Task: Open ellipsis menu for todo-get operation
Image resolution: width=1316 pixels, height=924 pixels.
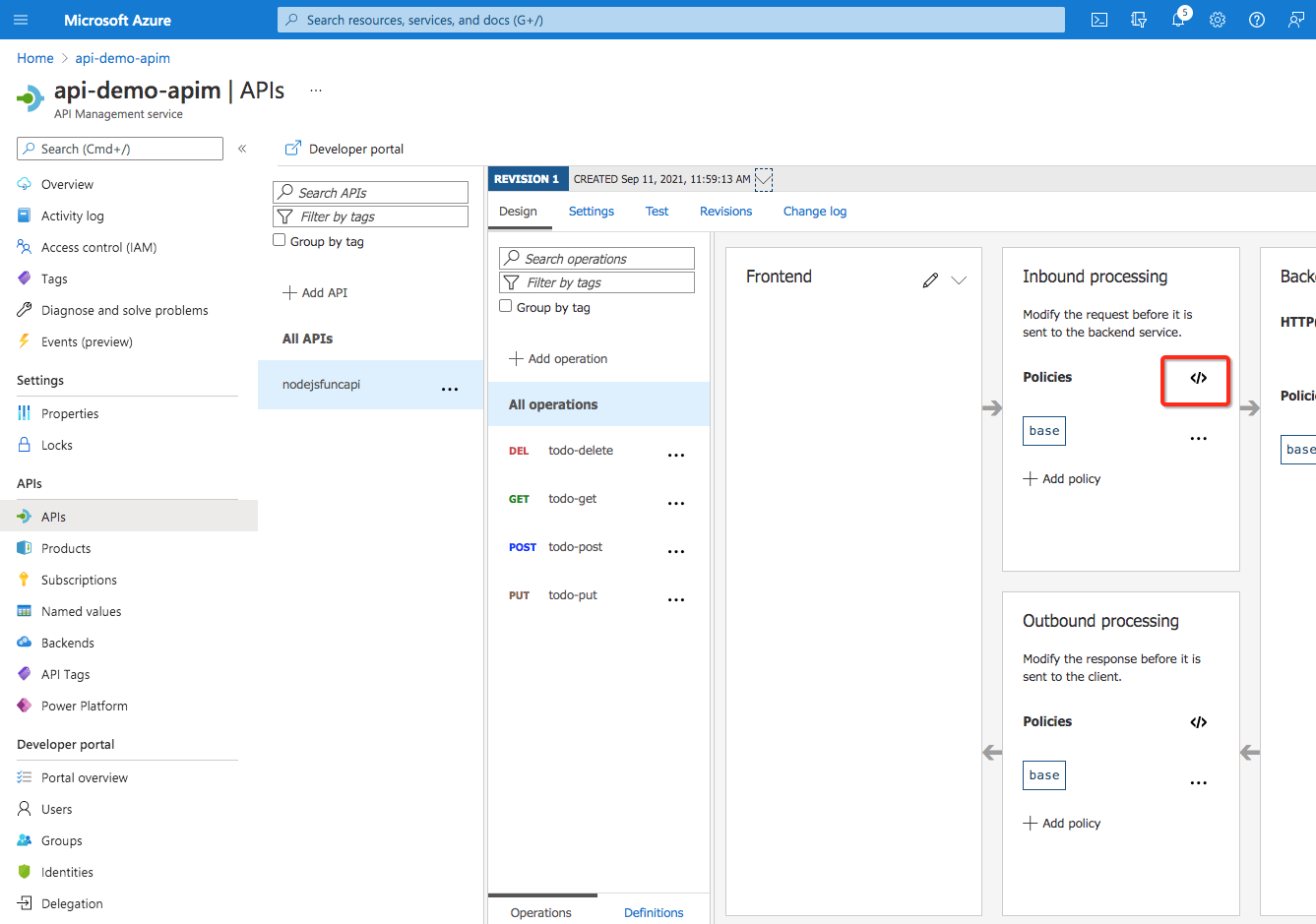Action: click(676, 504)
